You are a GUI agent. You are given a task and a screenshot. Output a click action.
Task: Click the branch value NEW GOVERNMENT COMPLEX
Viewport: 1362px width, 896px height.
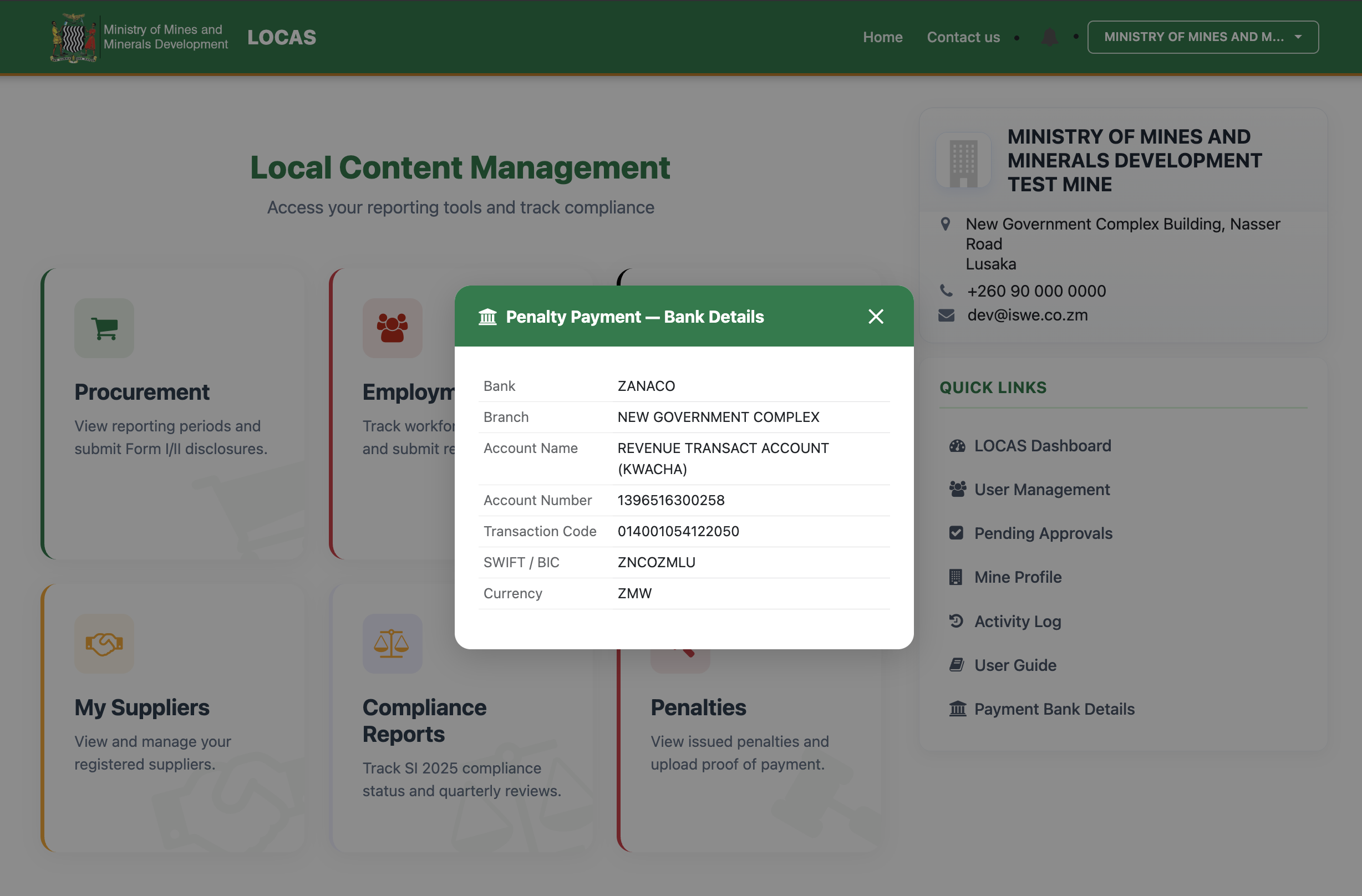tap(718, 417)
